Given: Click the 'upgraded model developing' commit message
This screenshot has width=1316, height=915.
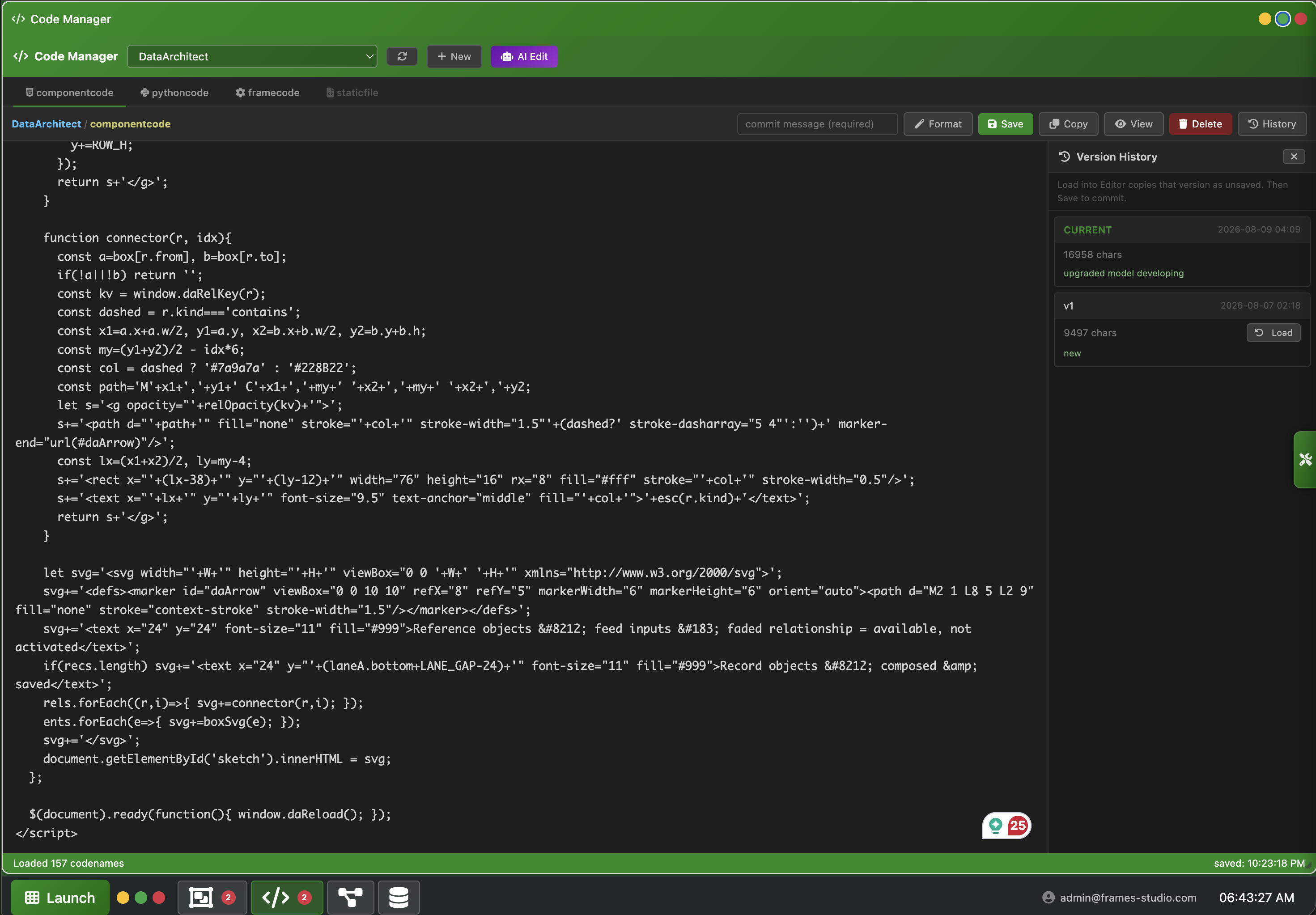Looking at the screenshot, I should coord(1123,273).
